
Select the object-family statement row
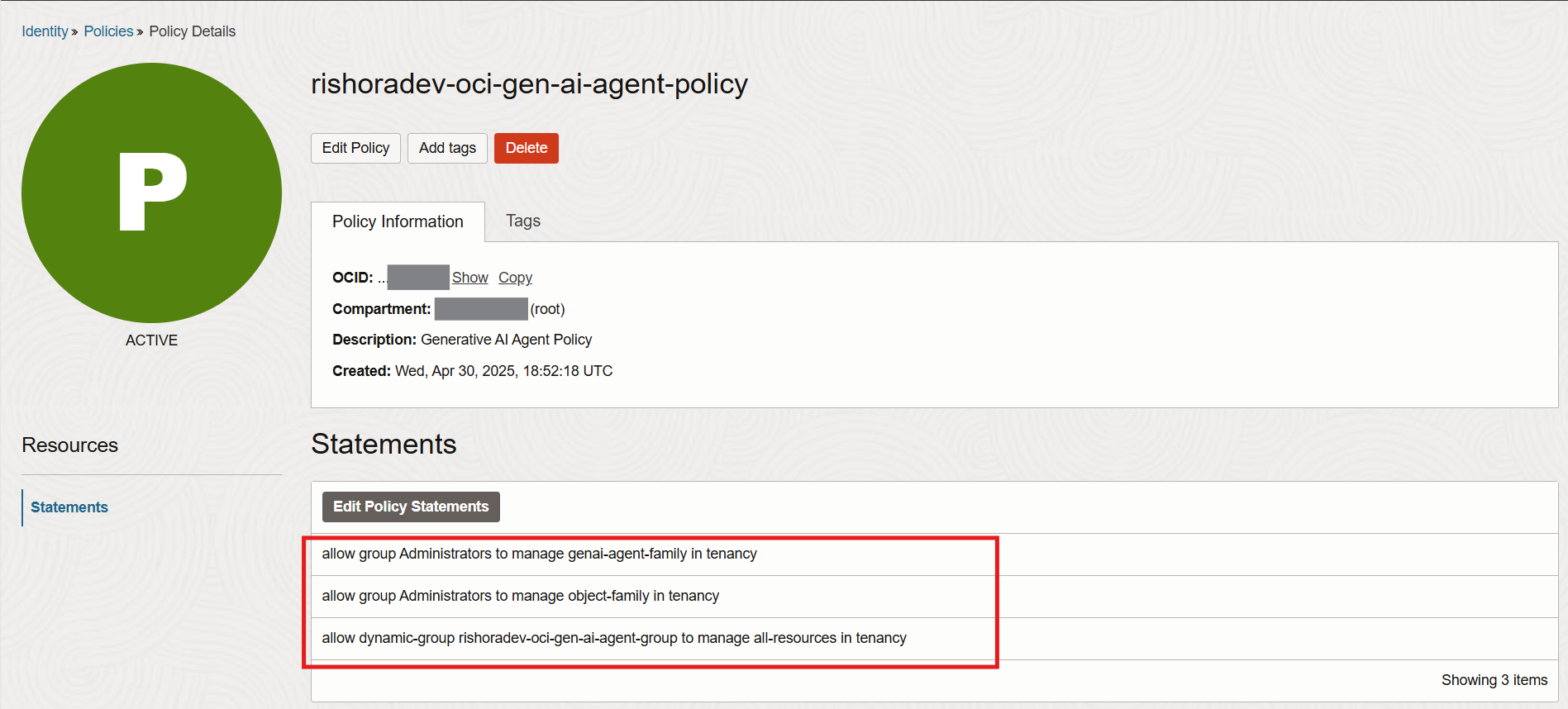click(x=520, y=596)
